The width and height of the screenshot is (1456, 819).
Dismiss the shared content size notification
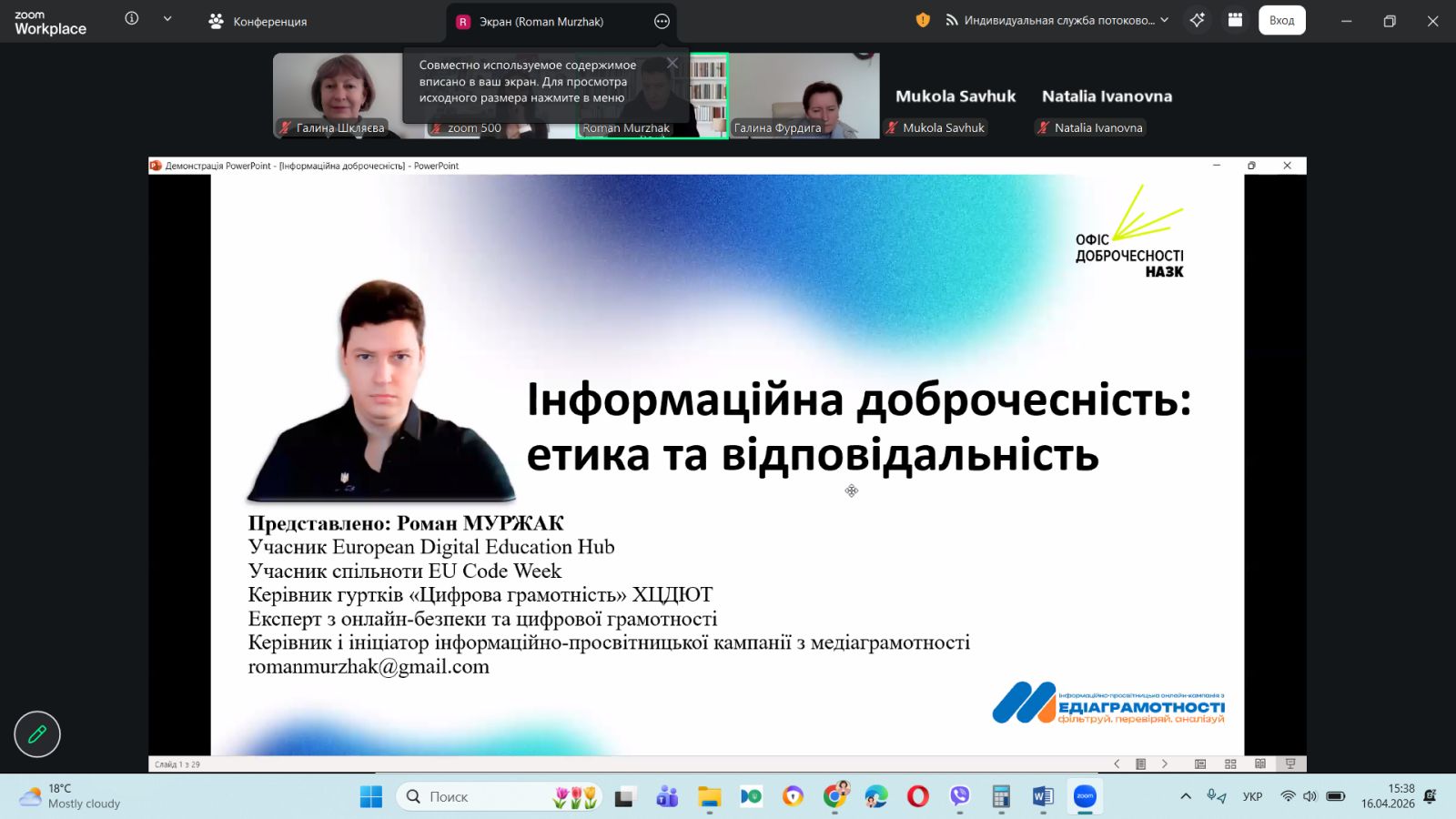672,63
